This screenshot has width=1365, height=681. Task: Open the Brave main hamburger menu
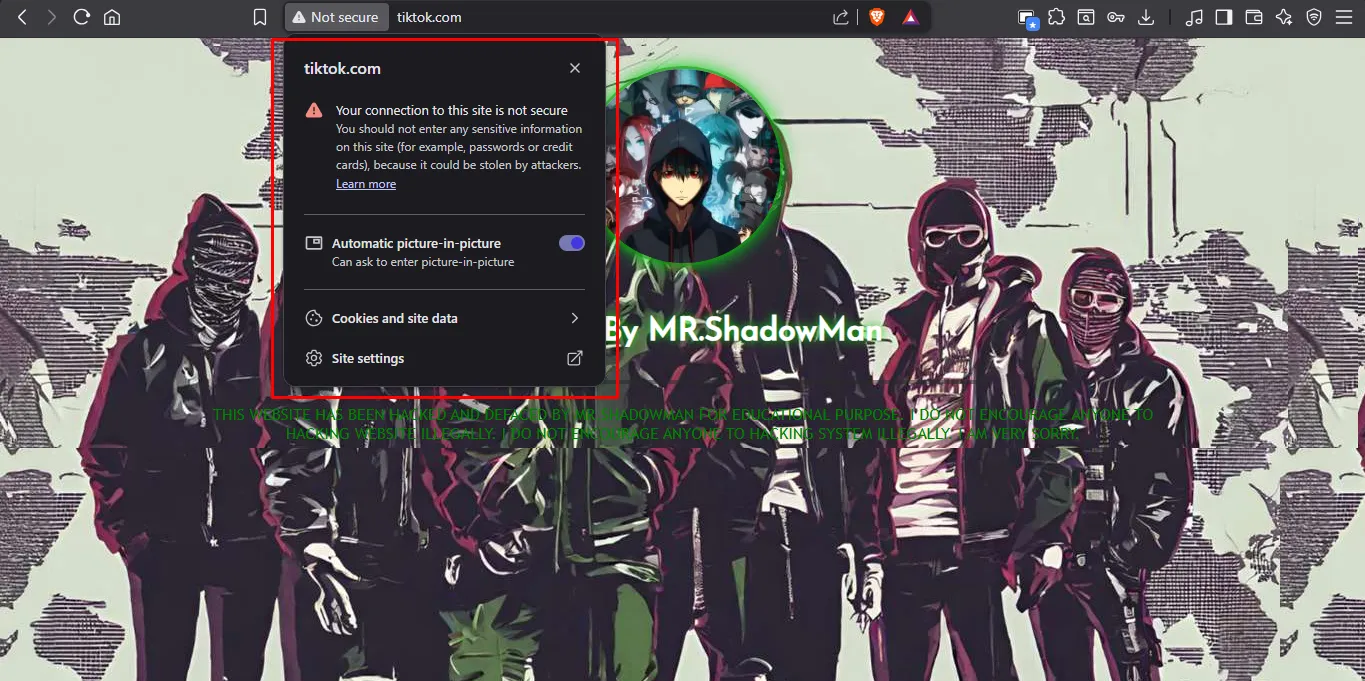[x=1343, y=17]
